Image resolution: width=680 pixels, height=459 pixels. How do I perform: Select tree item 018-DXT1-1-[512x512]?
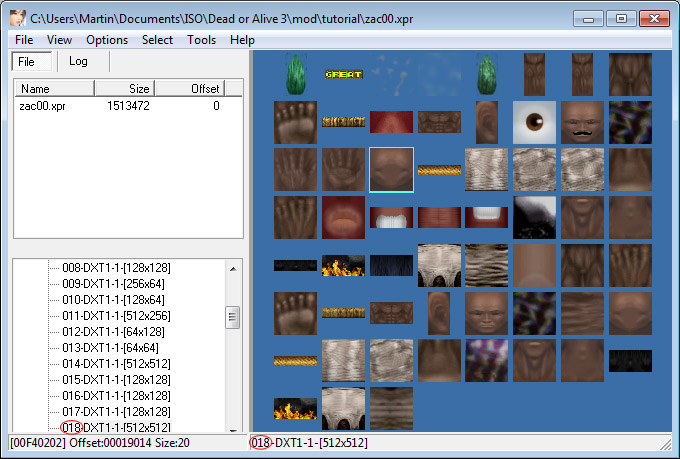116,427
